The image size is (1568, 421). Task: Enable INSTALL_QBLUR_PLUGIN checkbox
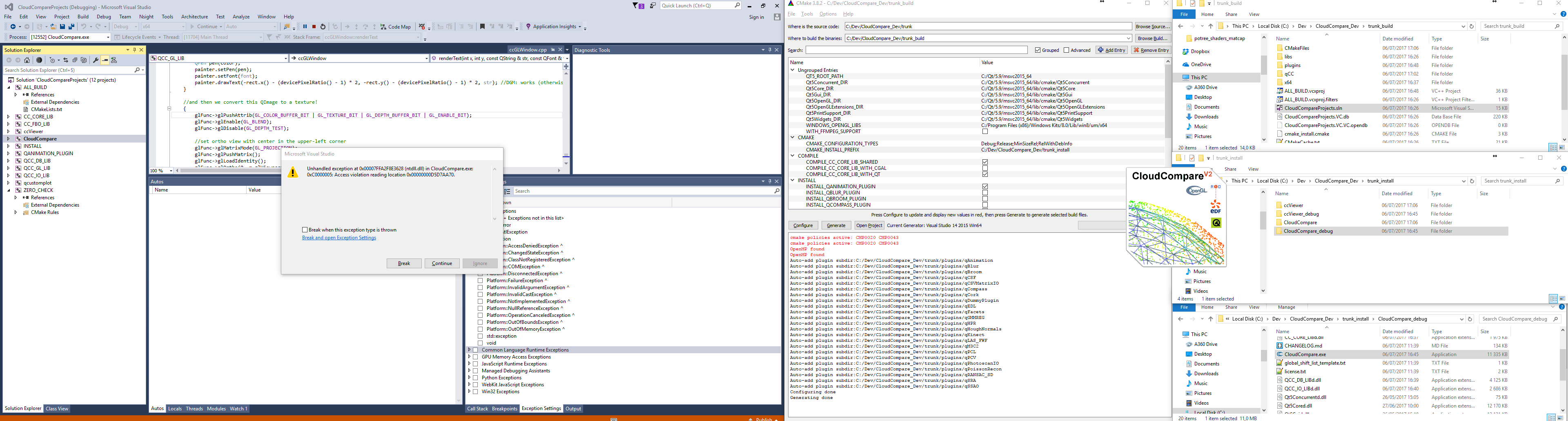(985, 193)
